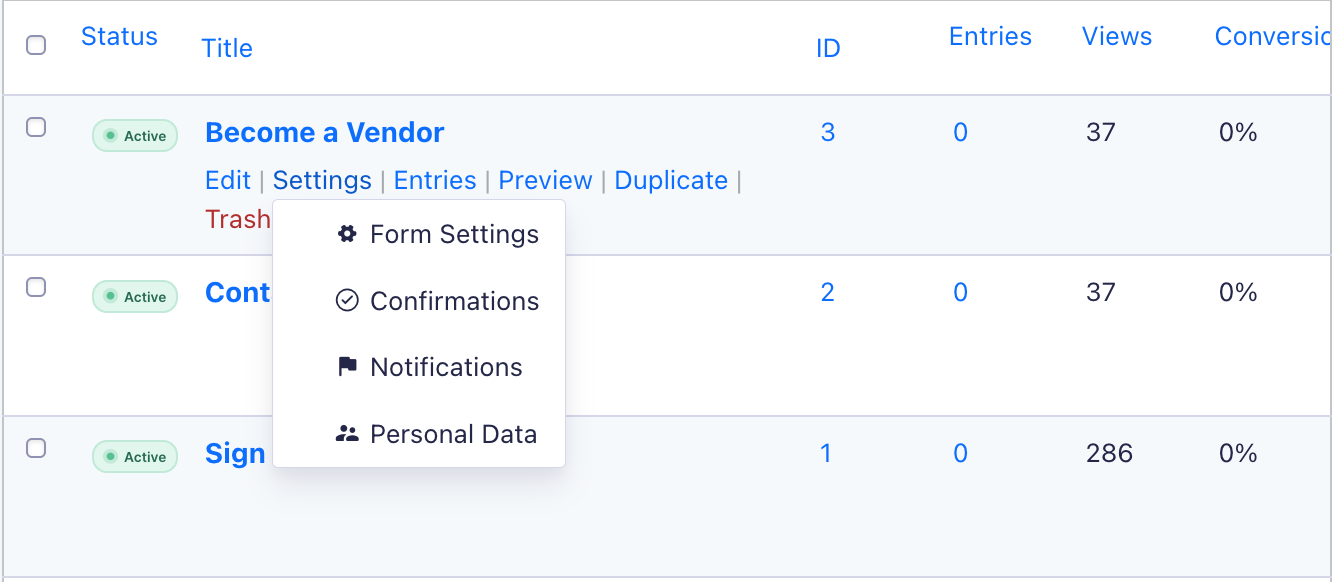
Task: Select the Become a Vendor row checkbox
Action: [36, 127]
